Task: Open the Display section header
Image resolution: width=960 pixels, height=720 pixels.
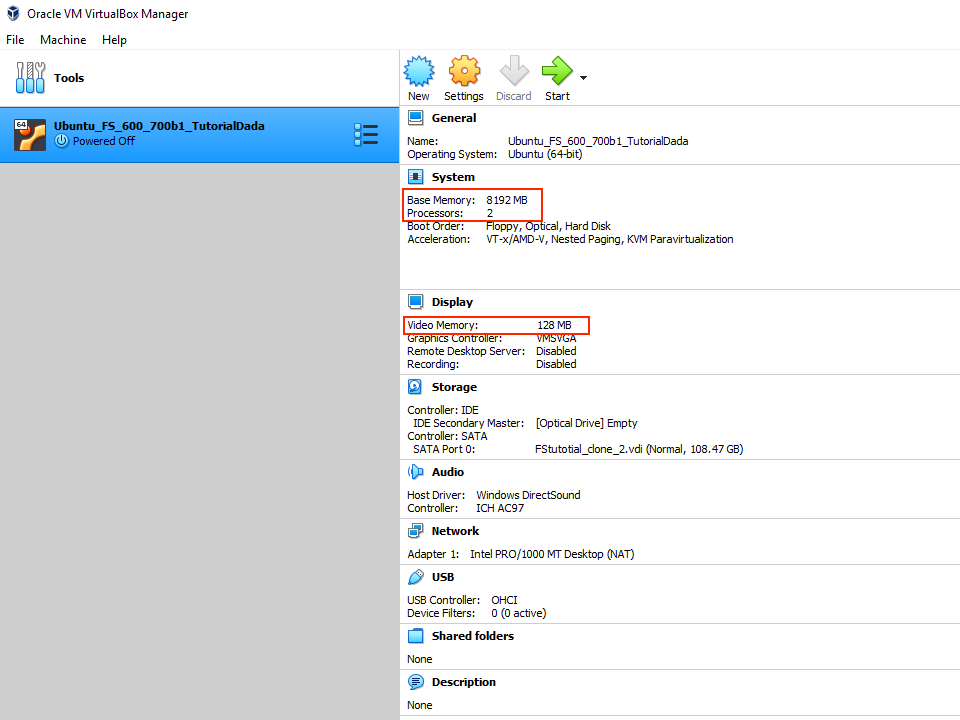Action: click(452, 302)
